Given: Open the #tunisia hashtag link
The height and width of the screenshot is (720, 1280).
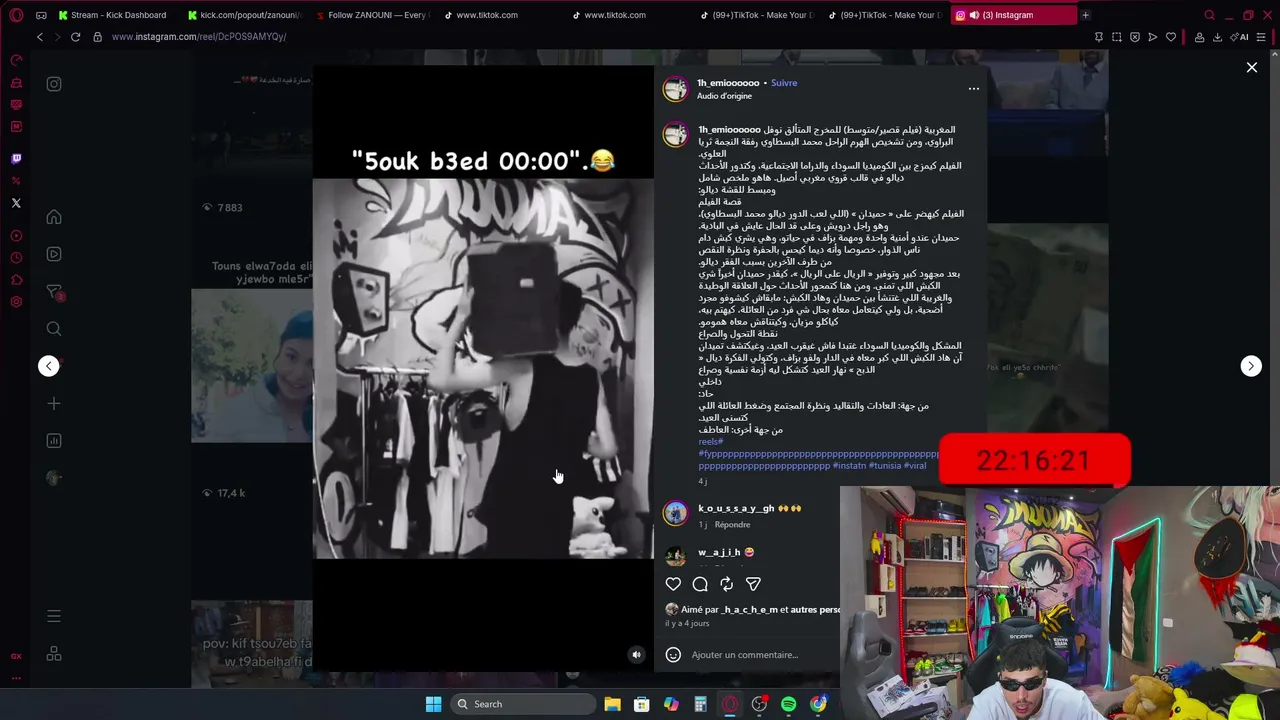Looking at the screenshot, I should [x=885, y=466].
